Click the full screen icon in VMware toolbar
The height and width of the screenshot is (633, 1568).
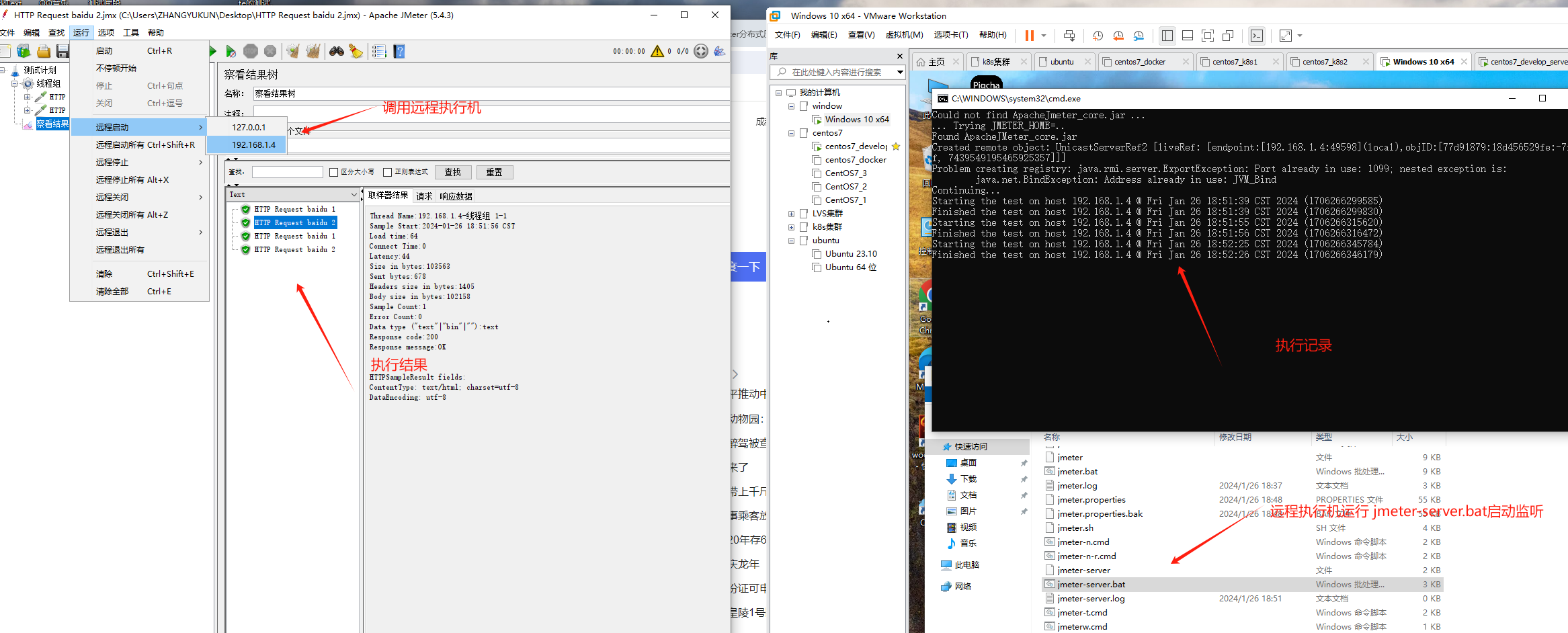point(1208,36)
